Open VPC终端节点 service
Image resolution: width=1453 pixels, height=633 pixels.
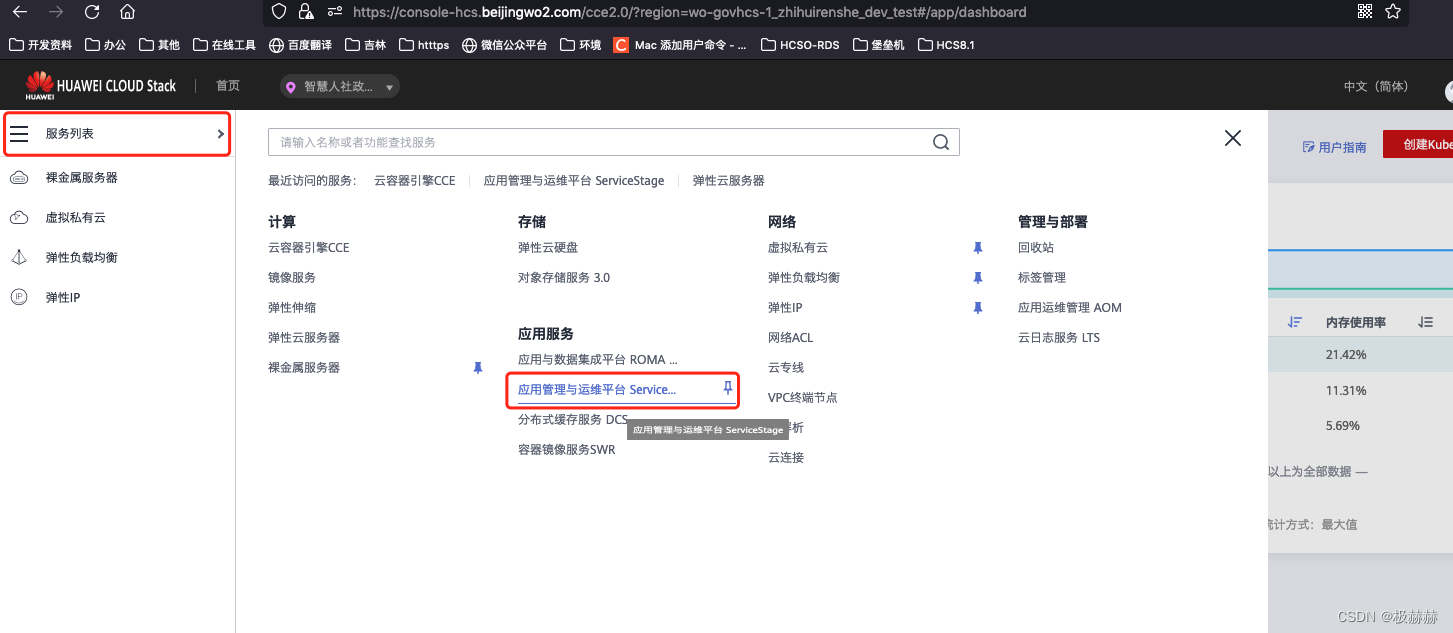803,397
